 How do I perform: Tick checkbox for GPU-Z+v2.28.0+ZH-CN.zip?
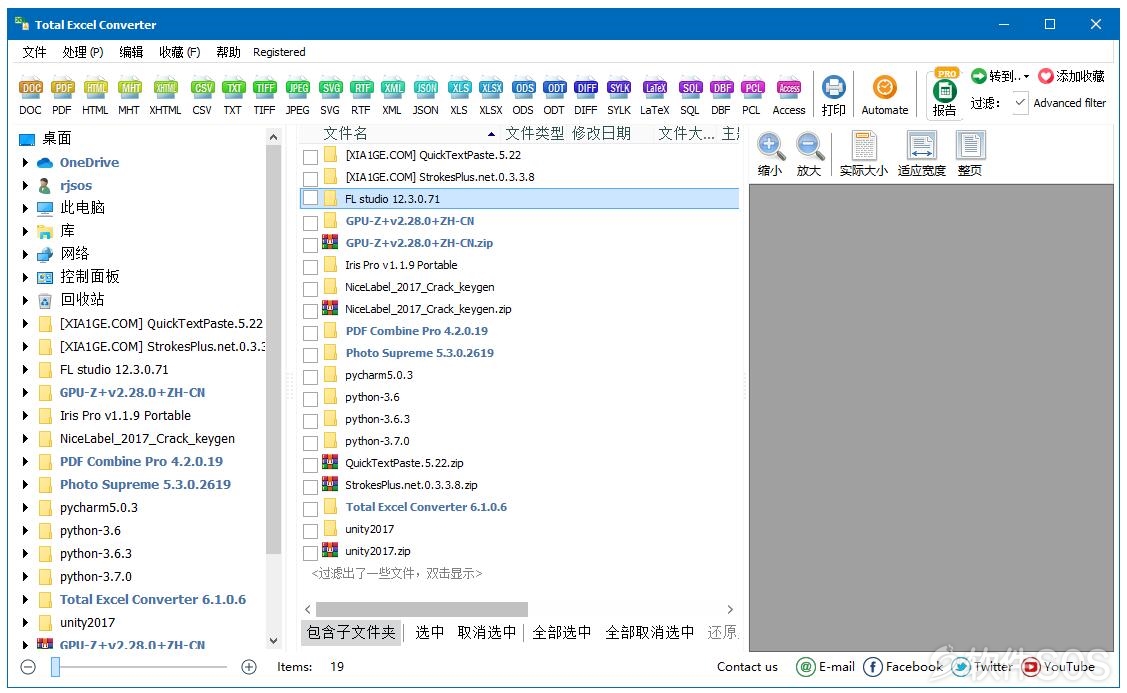click(x=310, y=244)
